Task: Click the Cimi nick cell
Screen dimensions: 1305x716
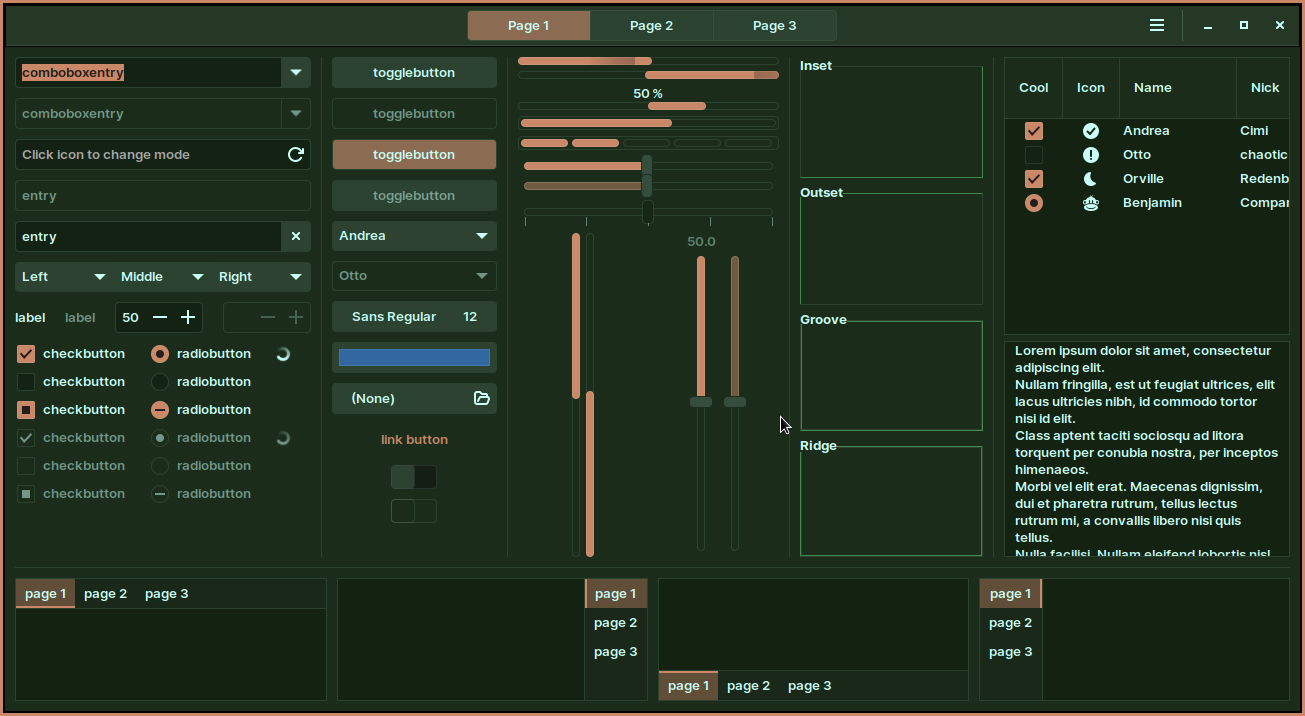Action: coord(1254,131)
